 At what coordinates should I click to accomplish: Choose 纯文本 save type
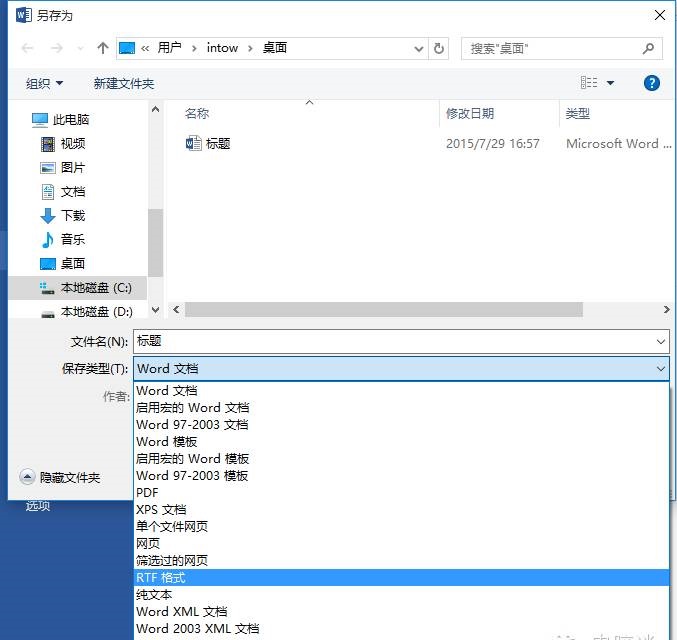(x=402, y=595)
